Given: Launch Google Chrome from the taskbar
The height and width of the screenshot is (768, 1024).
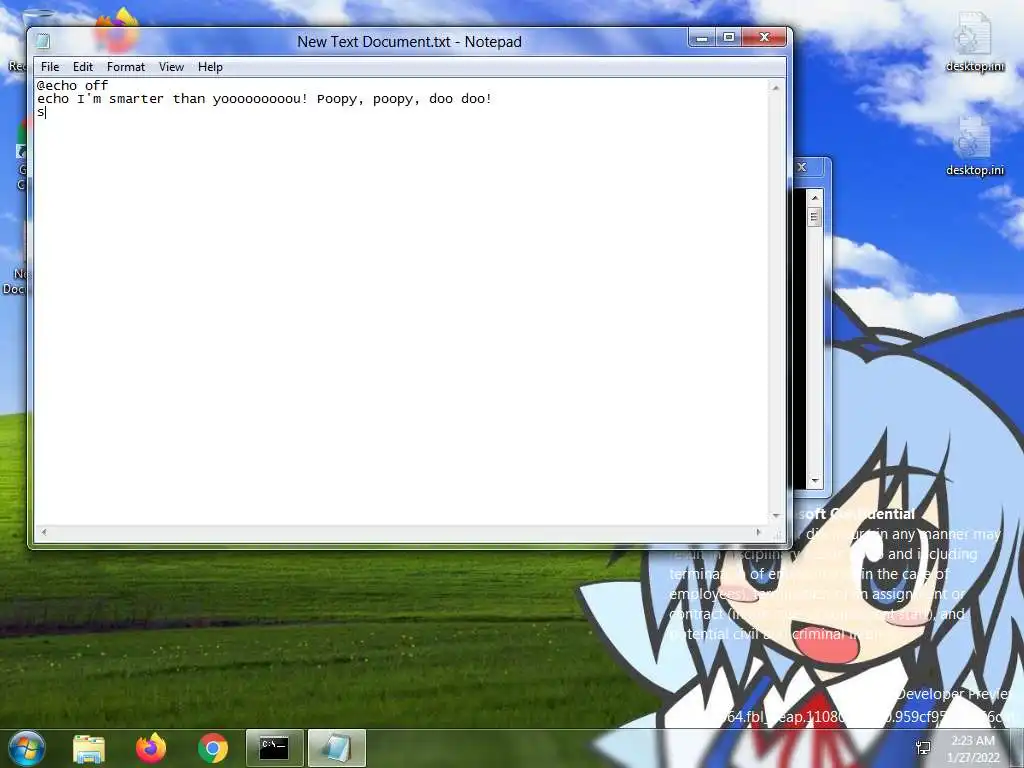Looking at the screenshot, I should click(213, 748).
